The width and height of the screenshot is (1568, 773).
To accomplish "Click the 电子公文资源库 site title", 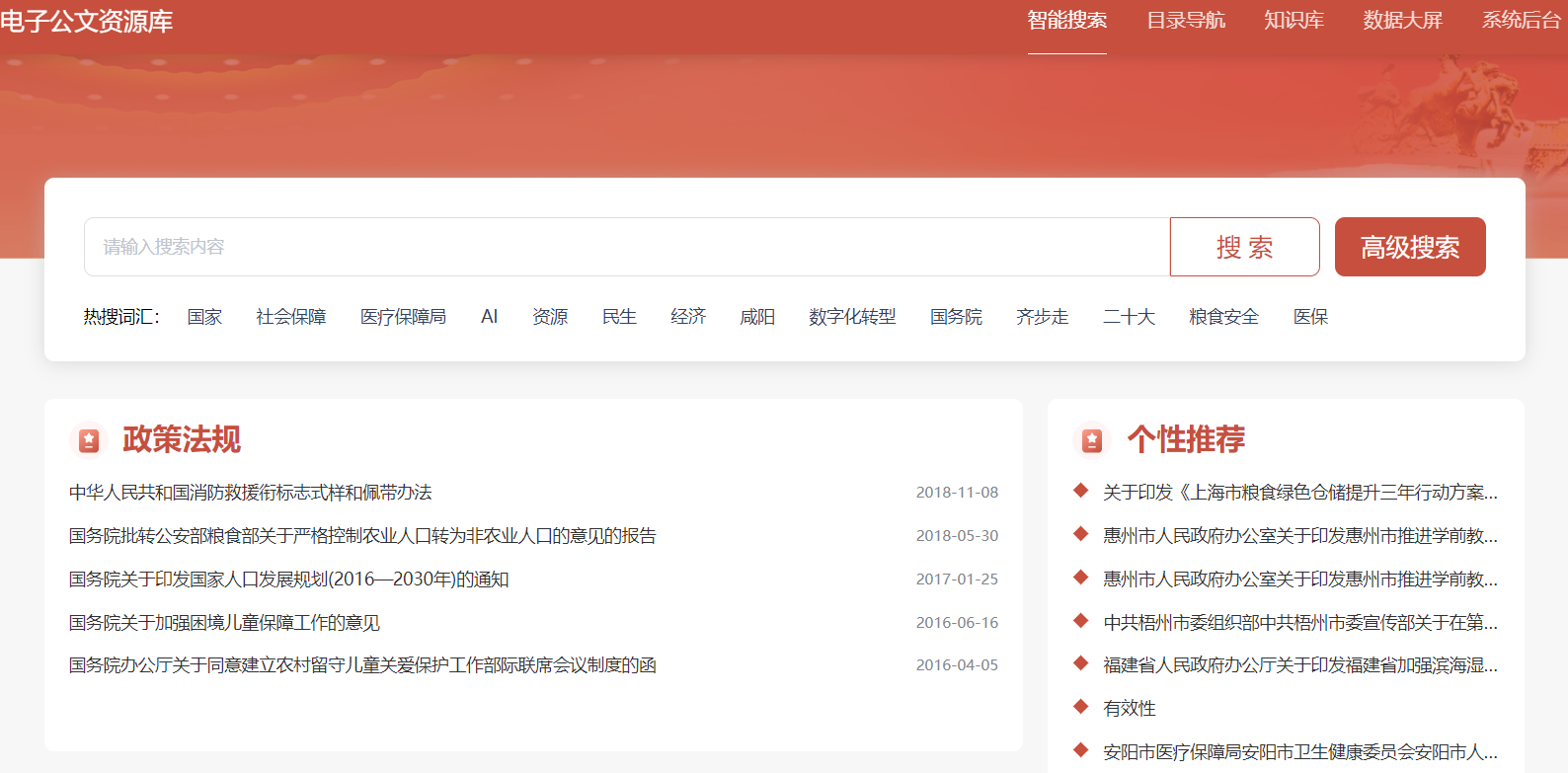I will pyautogui.click(x=87, y=22).
